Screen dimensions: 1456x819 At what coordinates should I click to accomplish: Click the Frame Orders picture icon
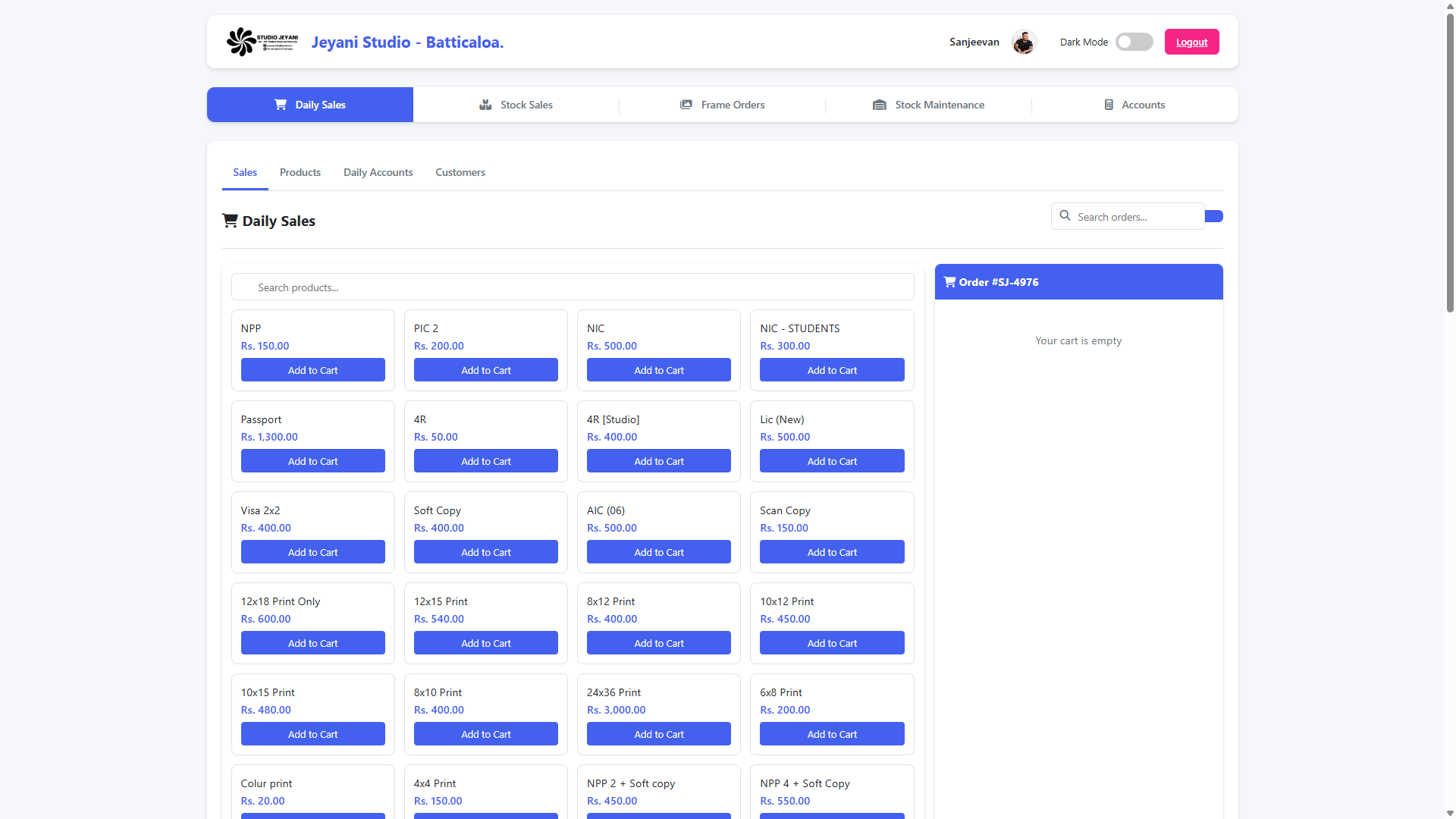(x=686, y=105)
